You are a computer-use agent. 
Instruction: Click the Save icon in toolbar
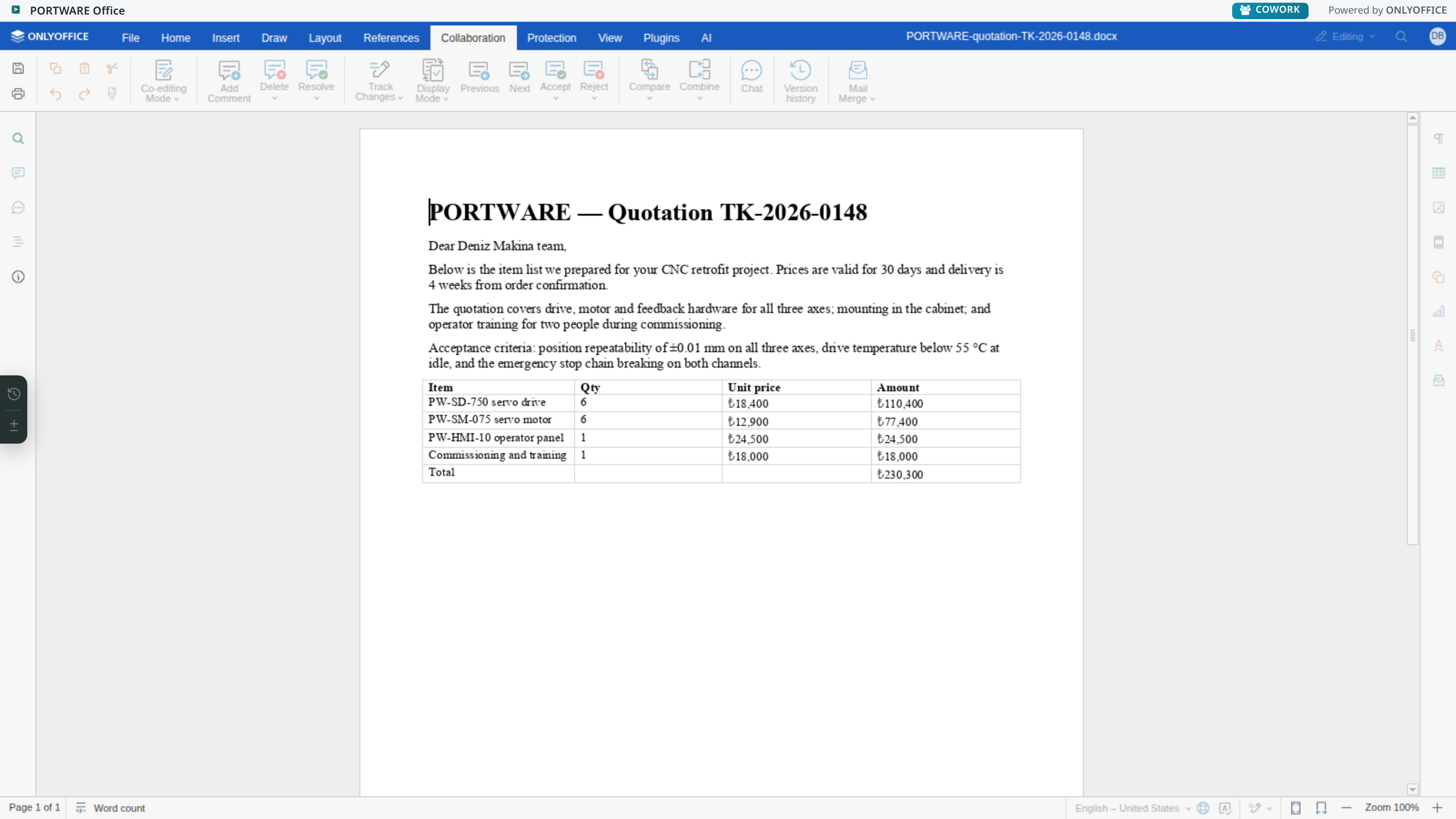(x=18, y=68)
